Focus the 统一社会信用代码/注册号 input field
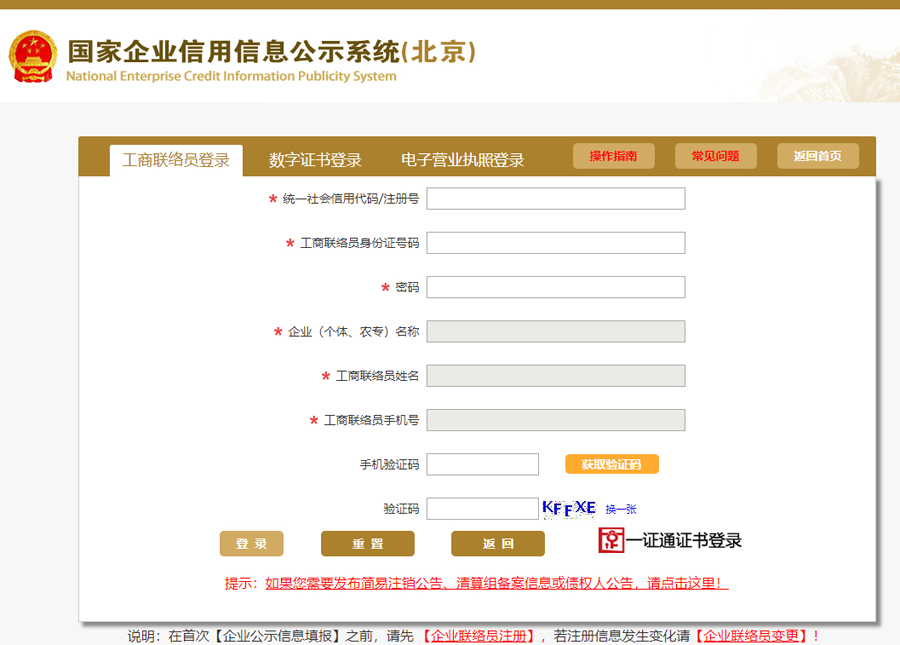 [556, 199]
